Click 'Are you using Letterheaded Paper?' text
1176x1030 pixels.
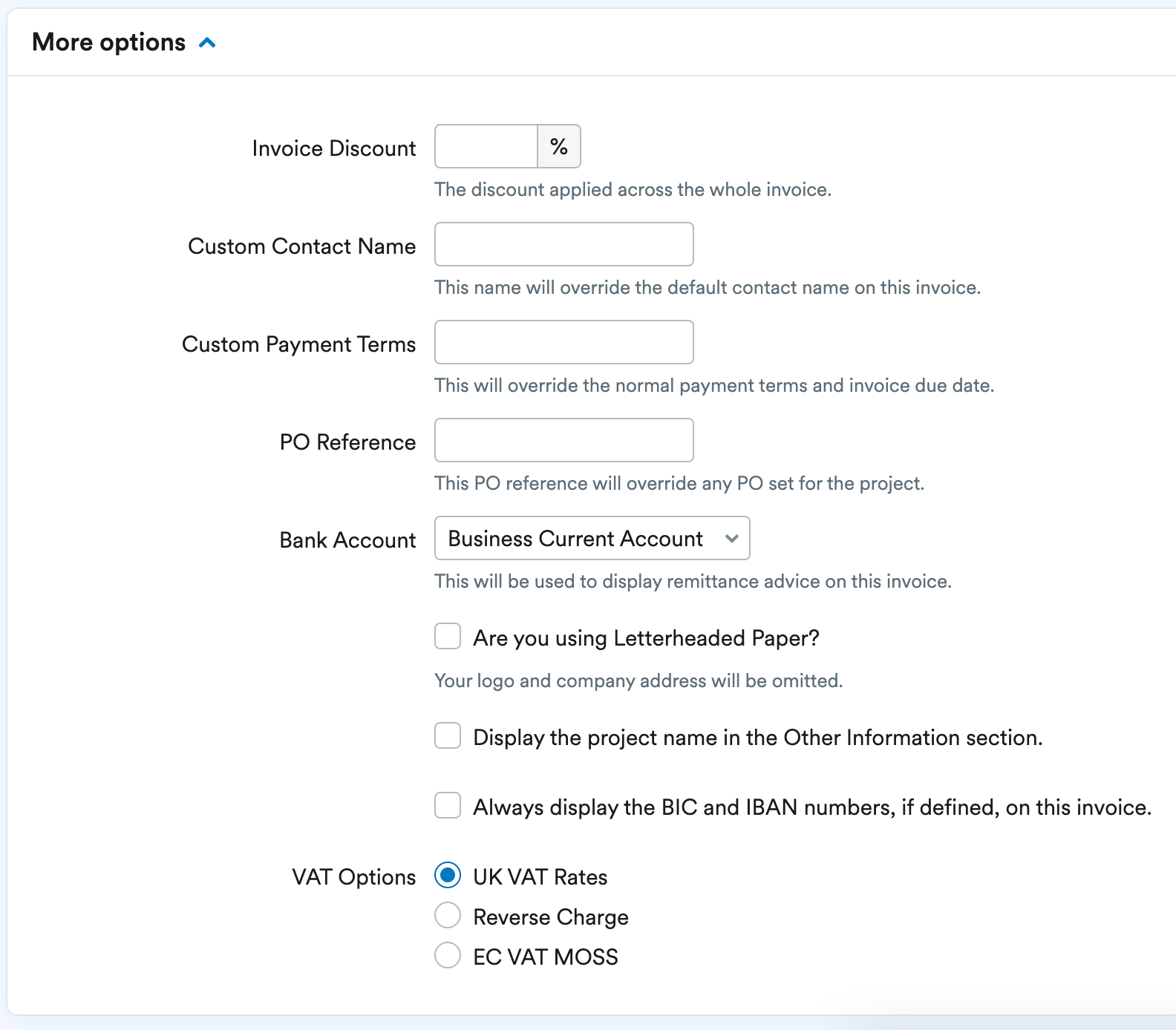point(647,638)
